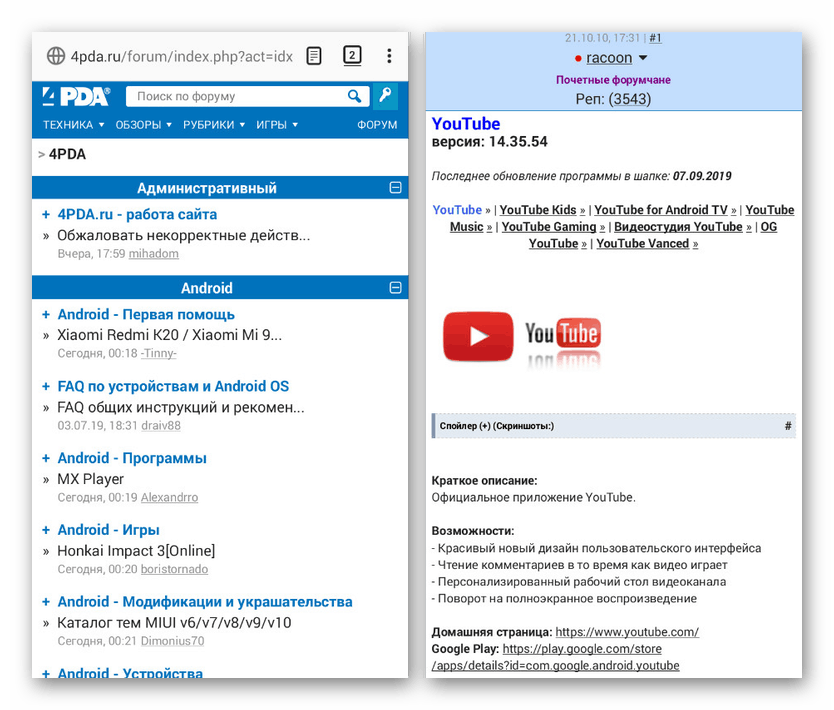This screenshot has width=834, height=710.
Task: Click spoiler hash anchor
Action: 788,426
